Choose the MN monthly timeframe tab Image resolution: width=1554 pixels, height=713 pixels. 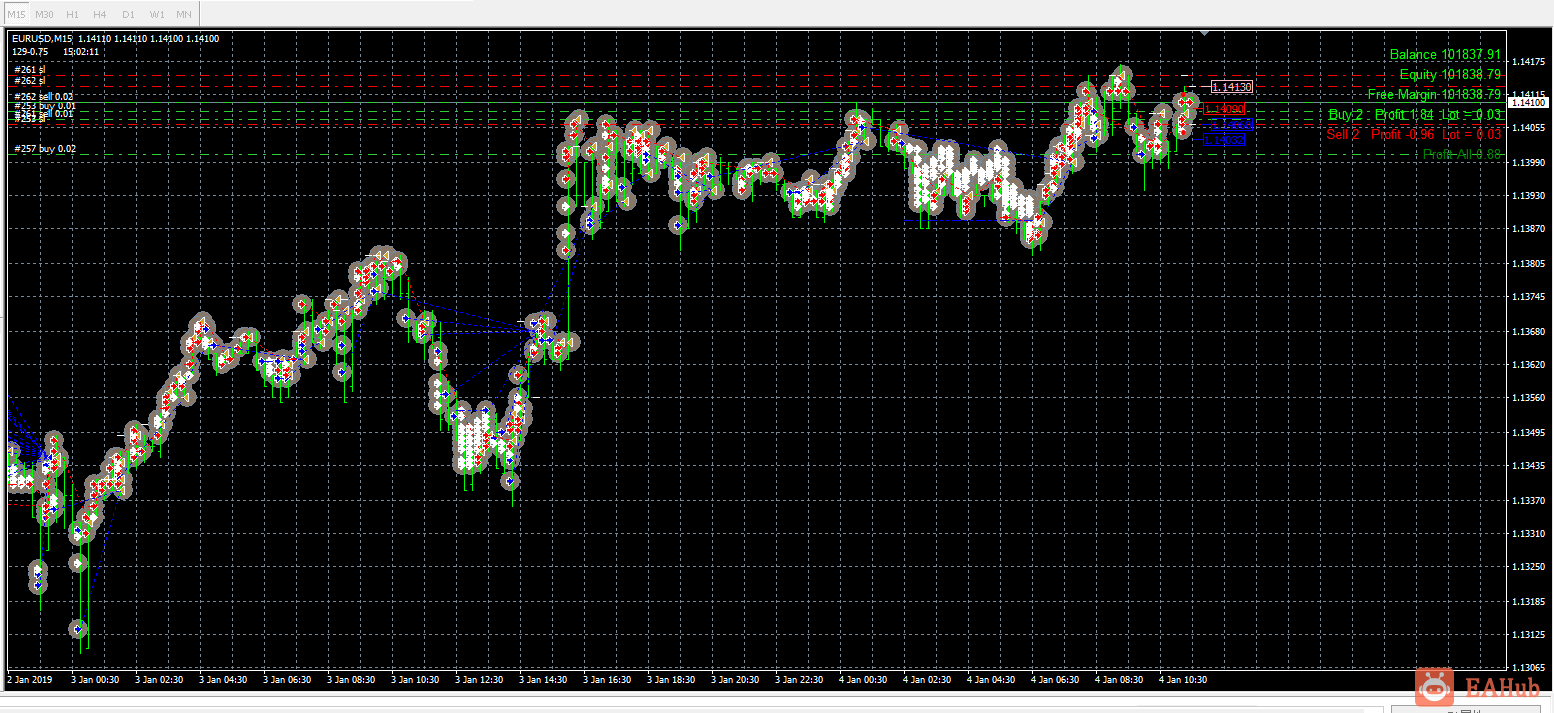(x=184, y=14)
